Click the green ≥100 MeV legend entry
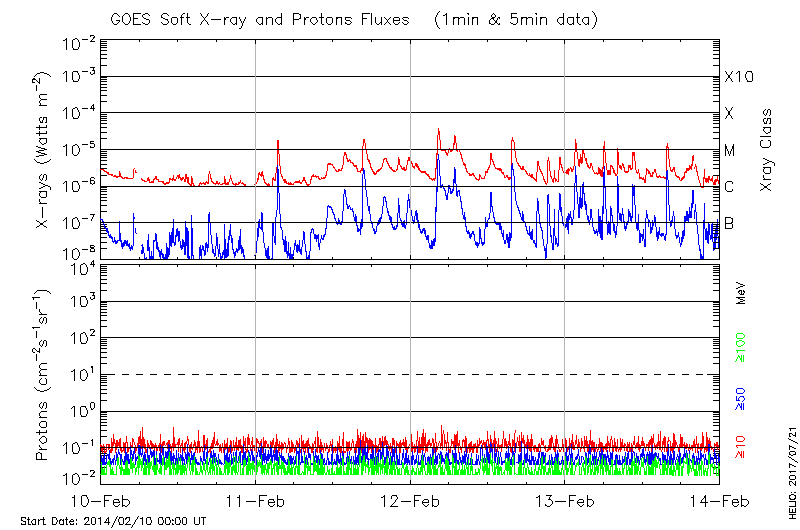 (742, 348)
